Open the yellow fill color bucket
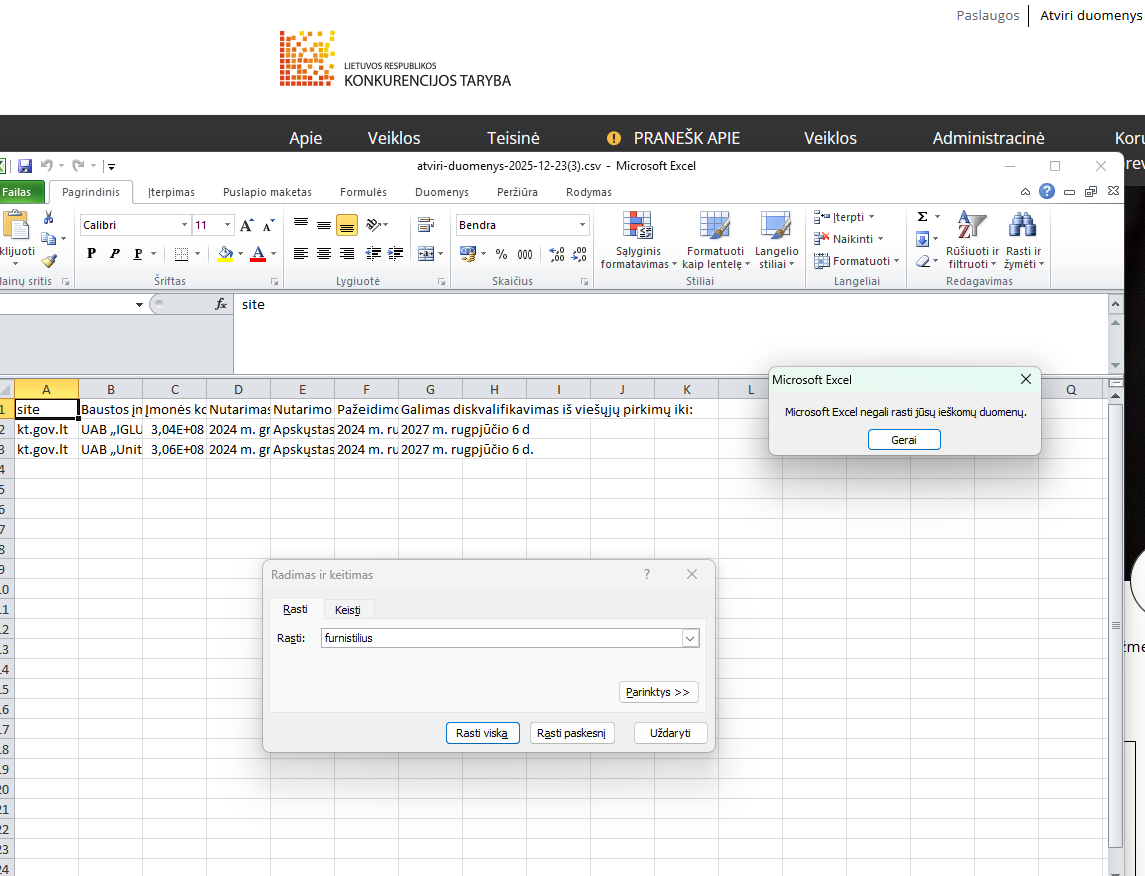Screen dimensions: 1145x876 [x=226, y=254]
